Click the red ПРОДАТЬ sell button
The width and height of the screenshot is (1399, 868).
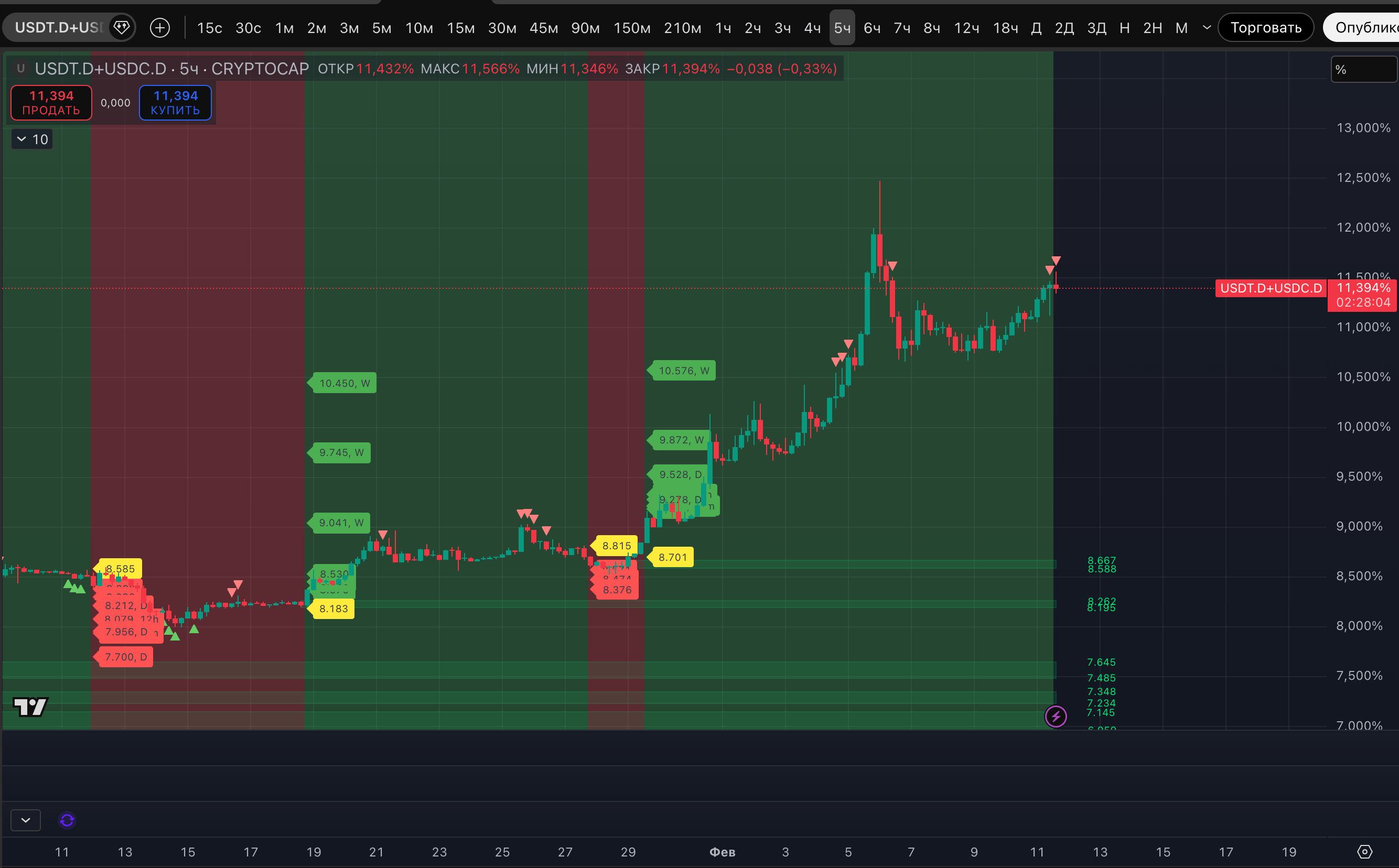(51, 103)
